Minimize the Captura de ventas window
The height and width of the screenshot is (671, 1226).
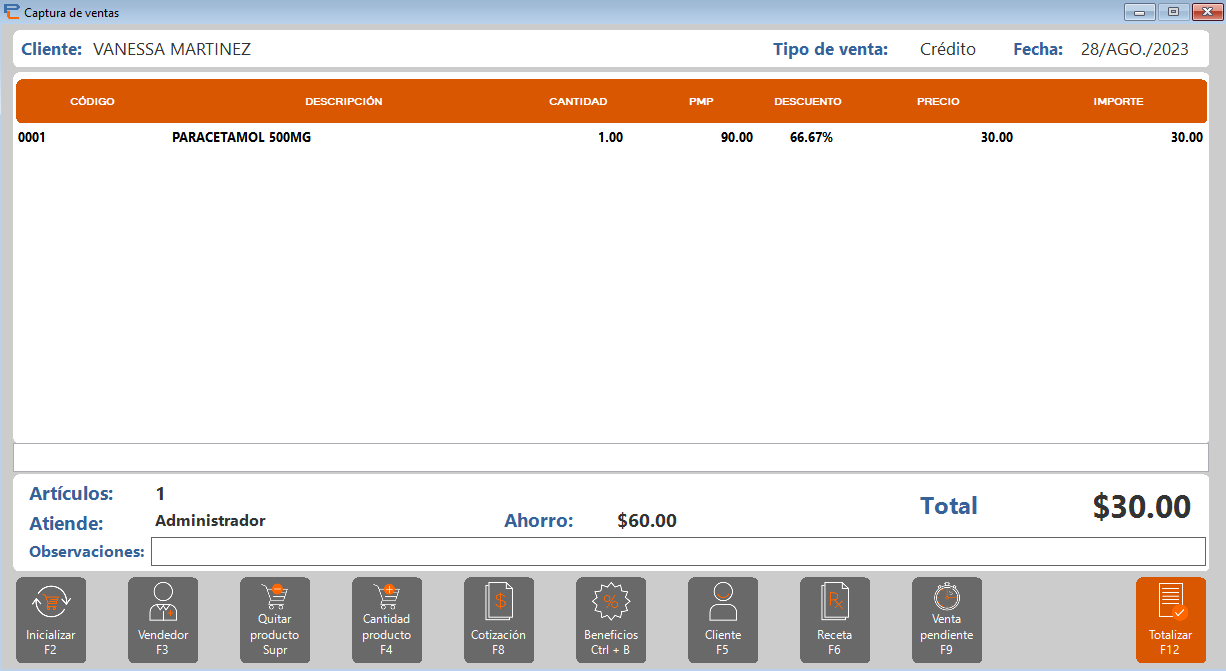[x=1140, y=12]
